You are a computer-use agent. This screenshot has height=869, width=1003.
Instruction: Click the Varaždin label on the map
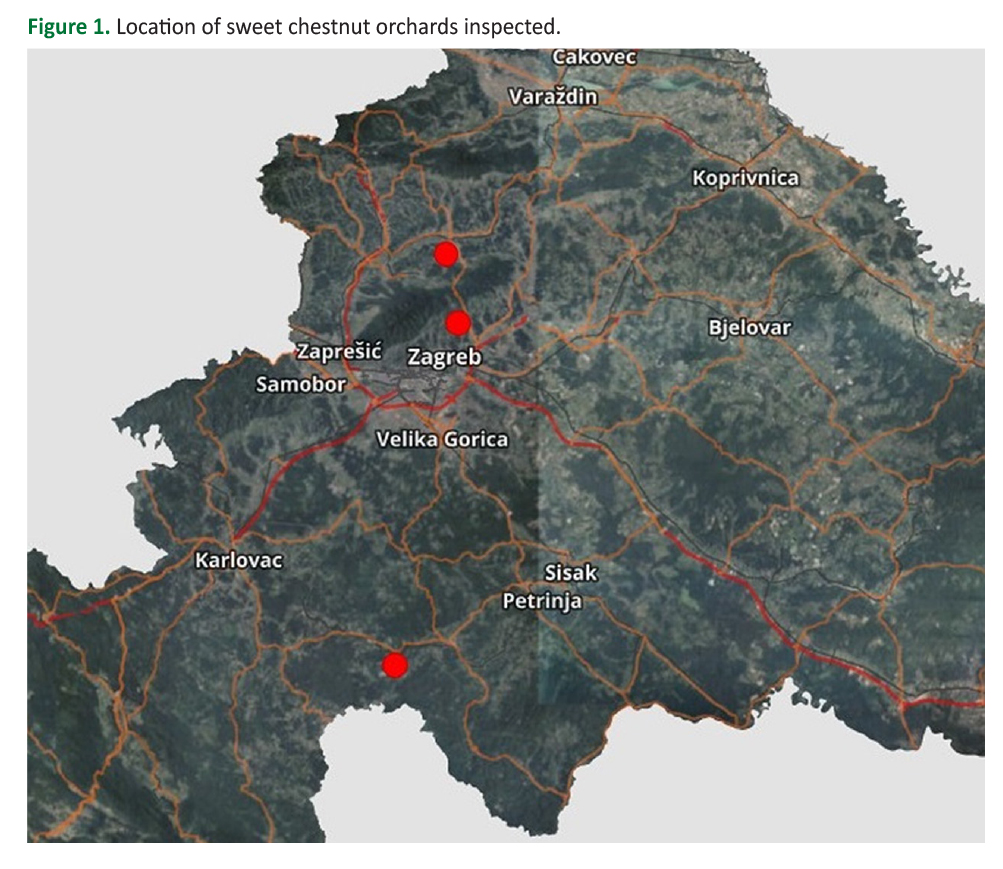pos(553,97)
